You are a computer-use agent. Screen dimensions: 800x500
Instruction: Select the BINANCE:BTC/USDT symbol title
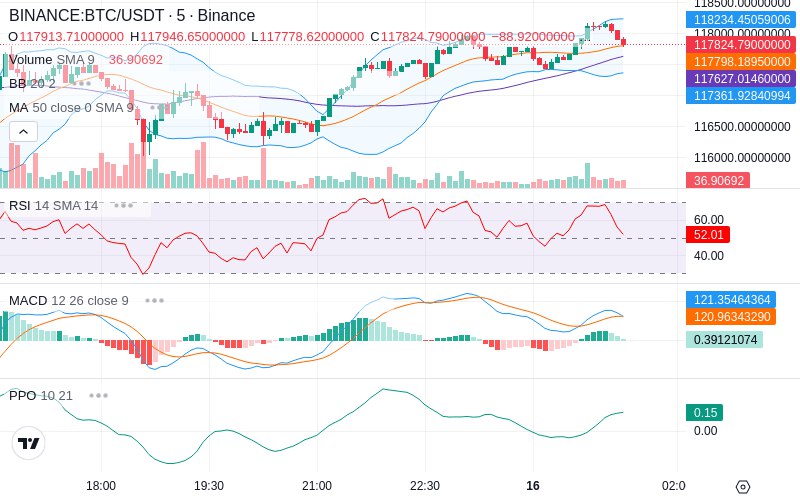coord(132,15)
